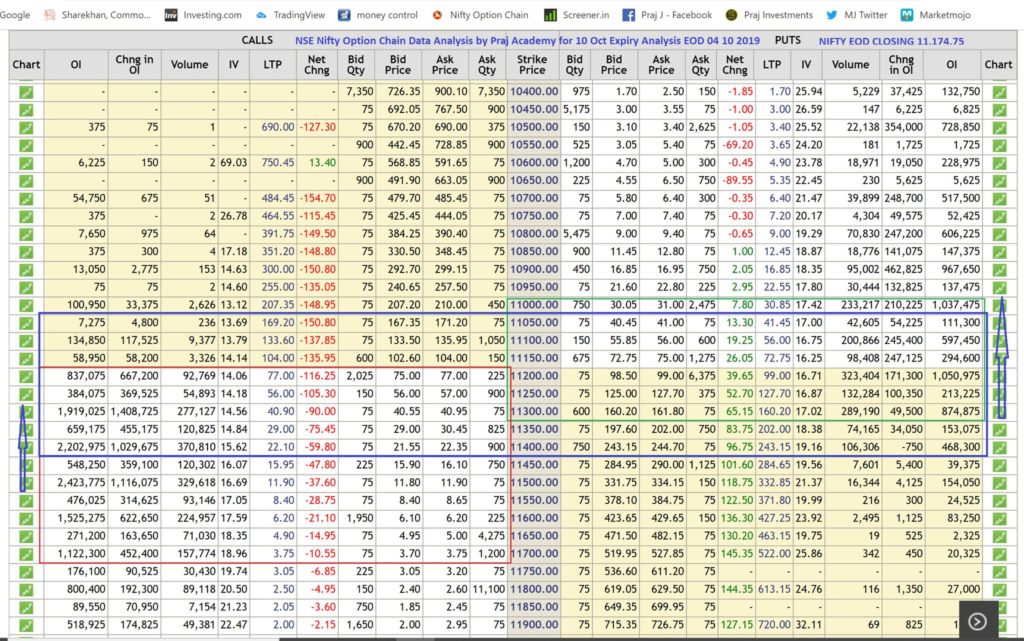The width and height of the screenshot is (1024, 641).
Task: Select strike price 11400.00
Action: point(534,447)
